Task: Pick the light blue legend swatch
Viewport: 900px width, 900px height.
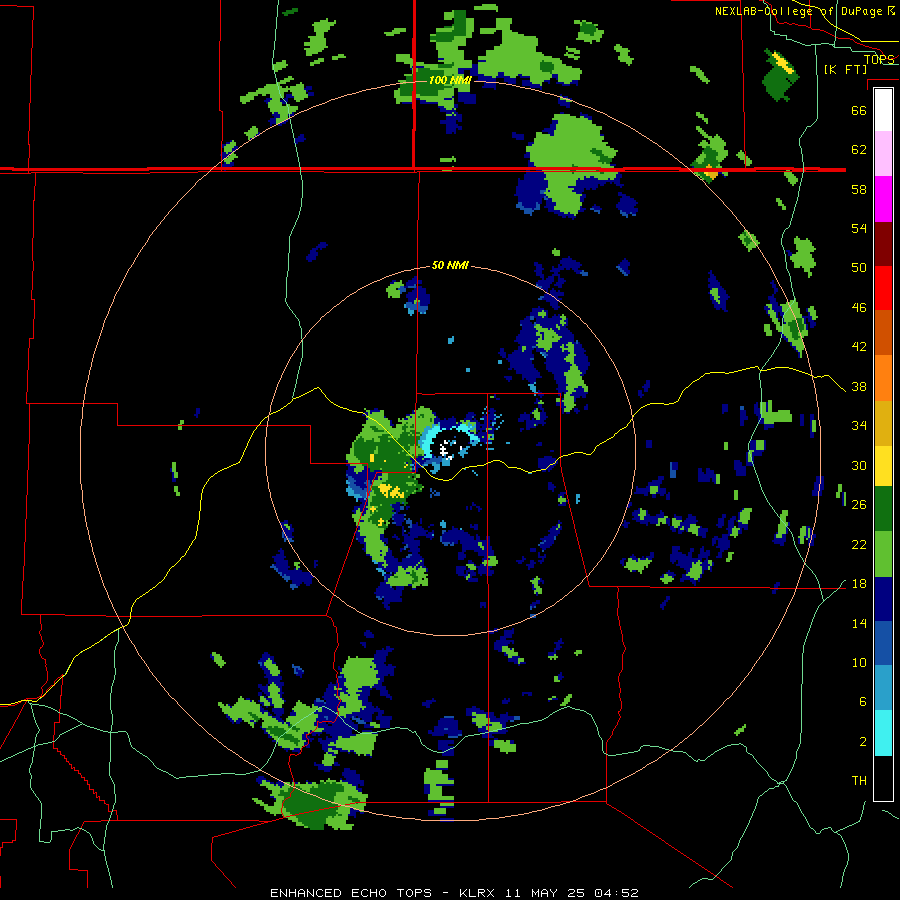Action: click(883, 688)
